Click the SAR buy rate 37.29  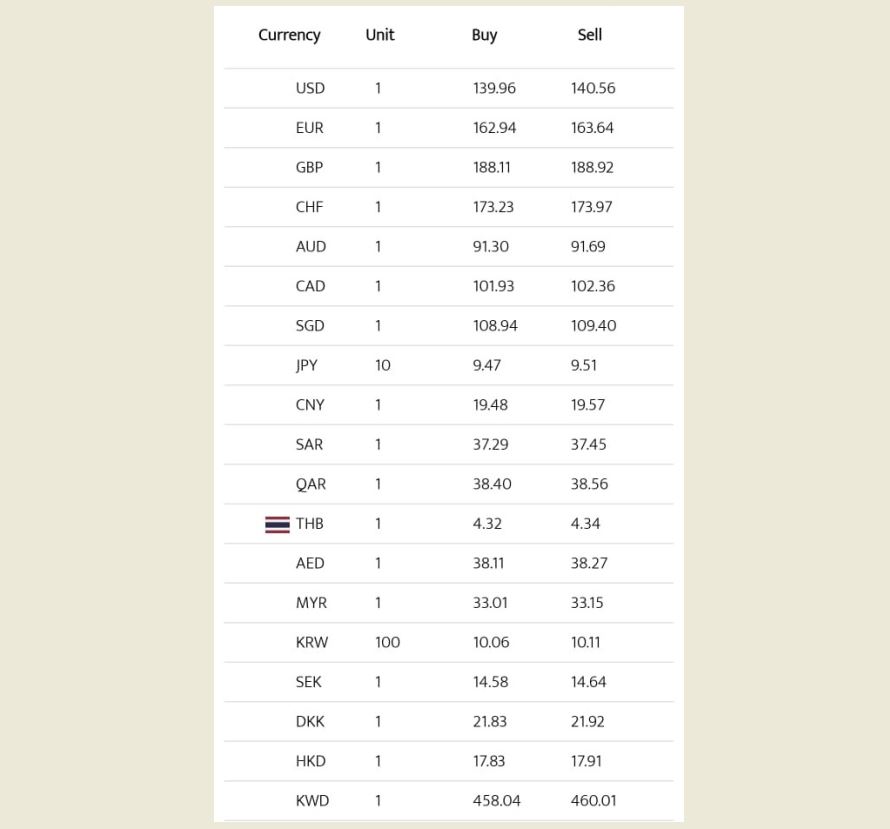click(x=490, y=444)
